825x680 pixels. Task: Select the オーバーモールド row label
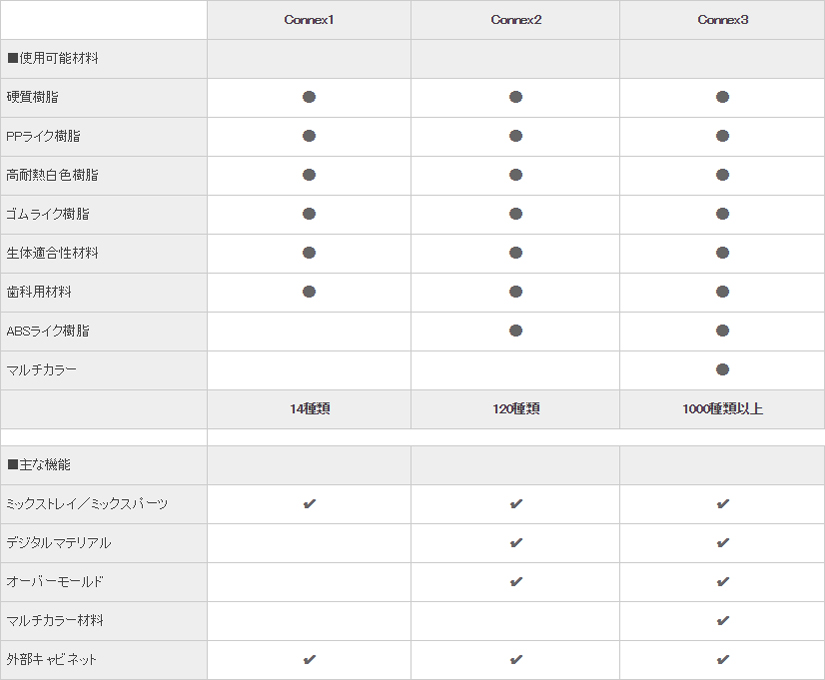click(x=55, y=582)
